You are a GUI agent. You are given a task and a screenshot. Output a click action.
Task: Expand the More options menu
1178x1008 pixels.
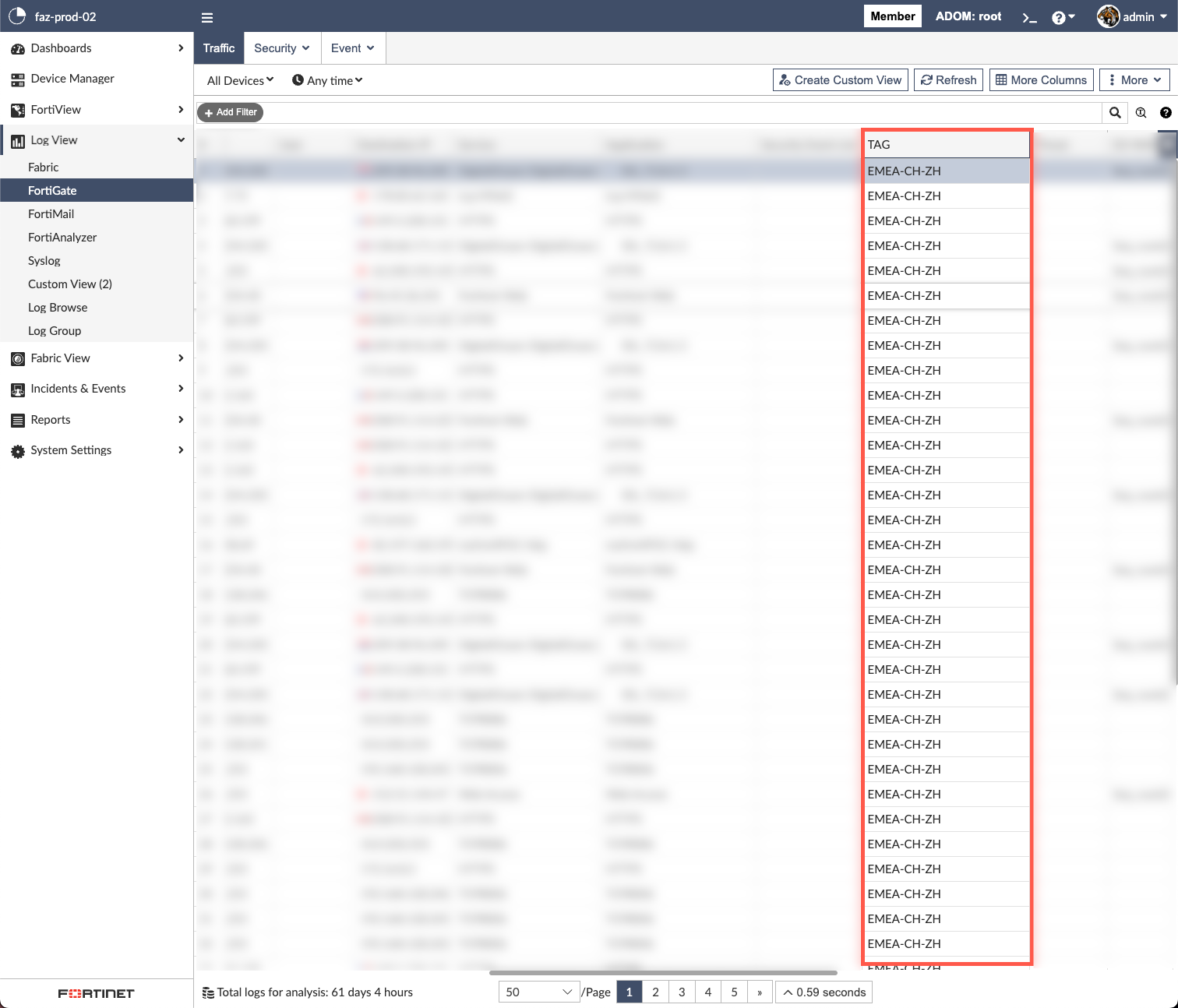[x=1135, y=80]
